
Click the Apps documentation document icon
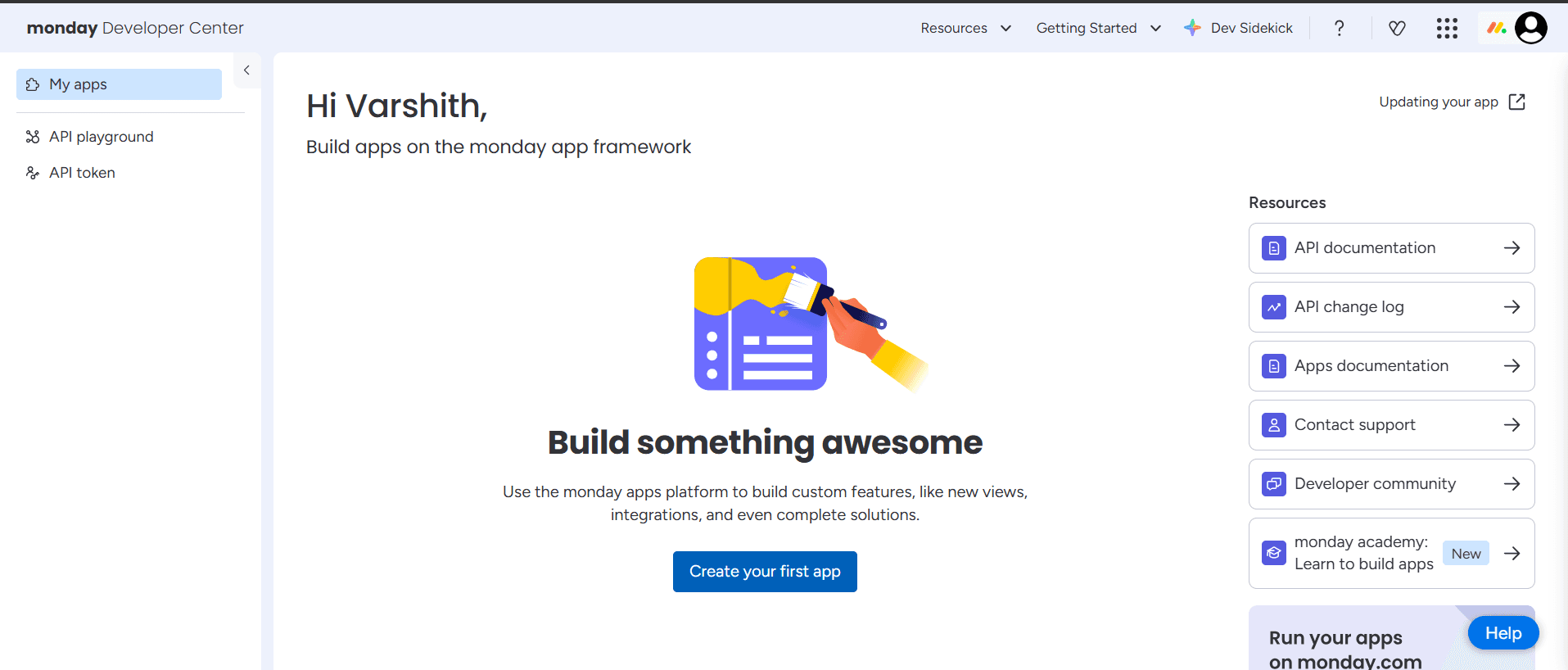point(1274,366)
